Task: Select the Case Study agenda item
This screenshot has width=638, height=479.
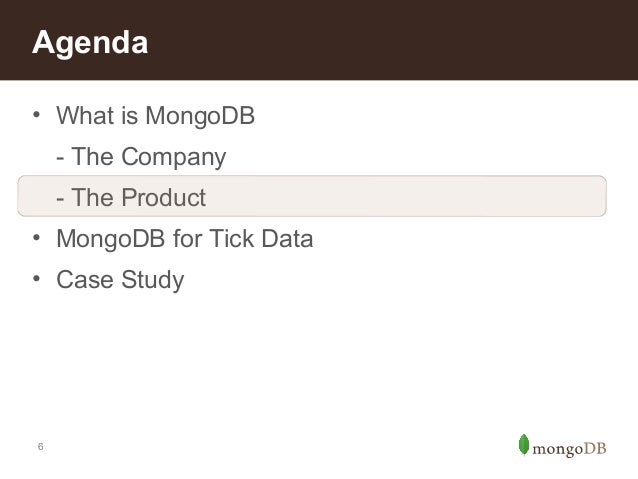Action: pyautogui.click(x=120, y=280)
